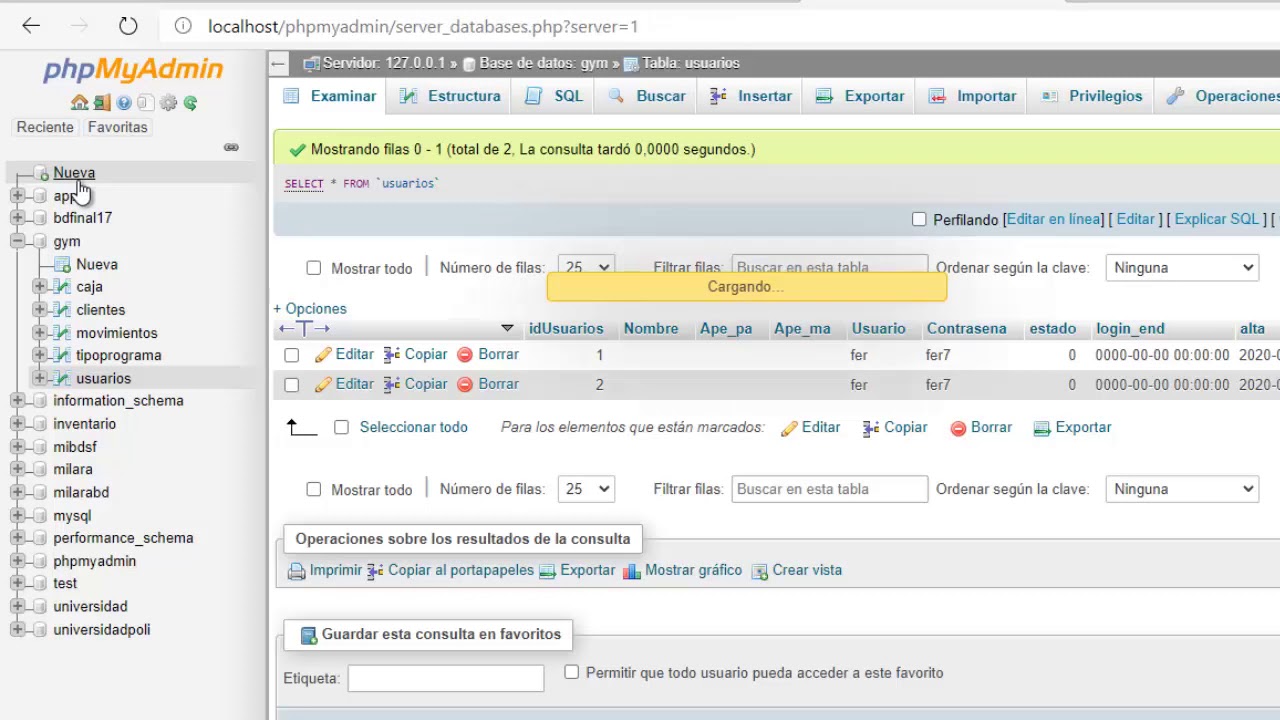Switch to the Estructura tab
1280x720 pixels.
(x=450, y=96)
